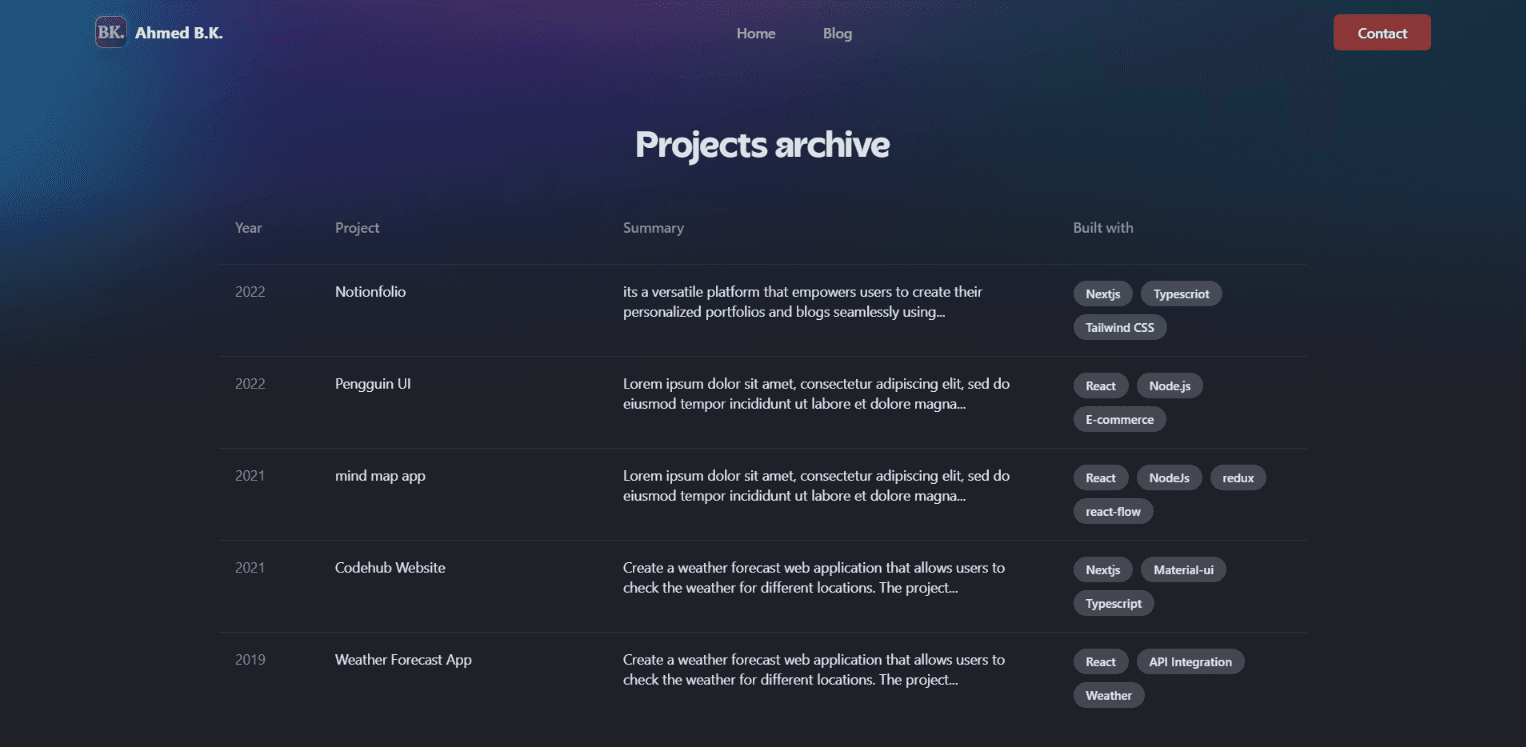
Task: Click the NodeJs tag
Action: [1169, 478]
